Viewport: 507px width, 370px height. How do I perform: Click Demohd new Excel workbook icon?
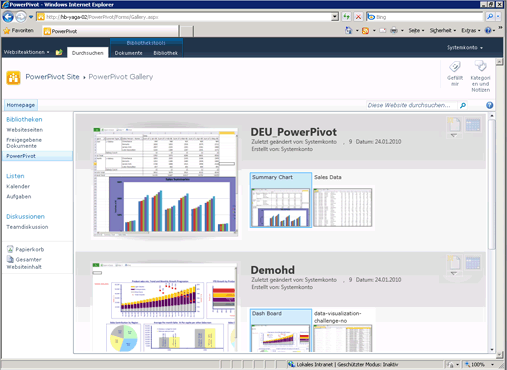point(454,264)
